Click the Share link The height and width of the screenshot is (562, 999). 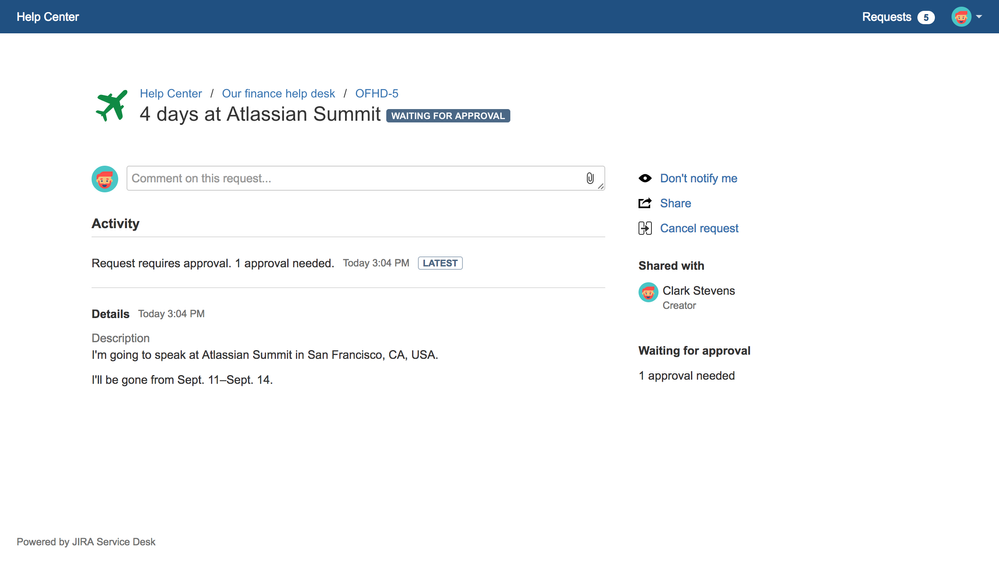(x=675, y=203)
